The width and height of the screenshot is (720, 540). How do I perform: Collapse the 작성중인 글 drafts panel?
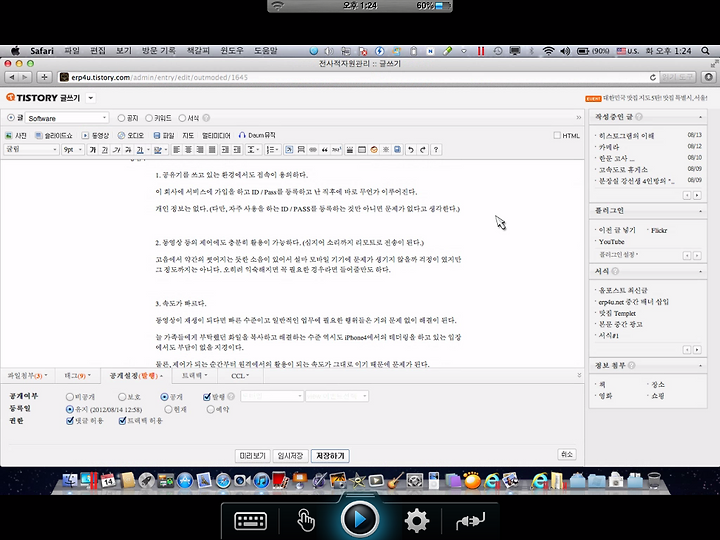tap(700, 118)
